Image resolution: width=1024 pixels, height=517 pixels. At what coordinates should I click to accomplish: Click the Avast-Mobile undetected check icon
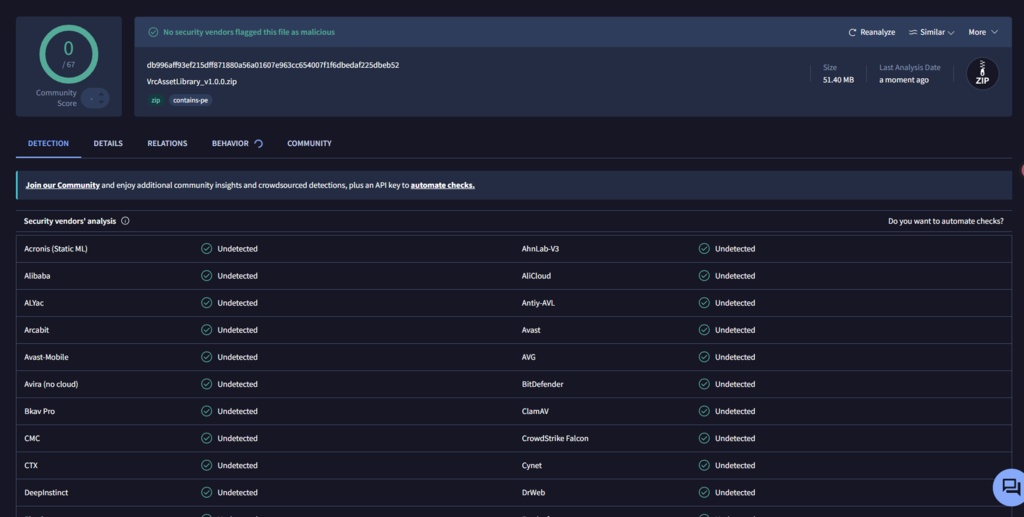[206, 357]
